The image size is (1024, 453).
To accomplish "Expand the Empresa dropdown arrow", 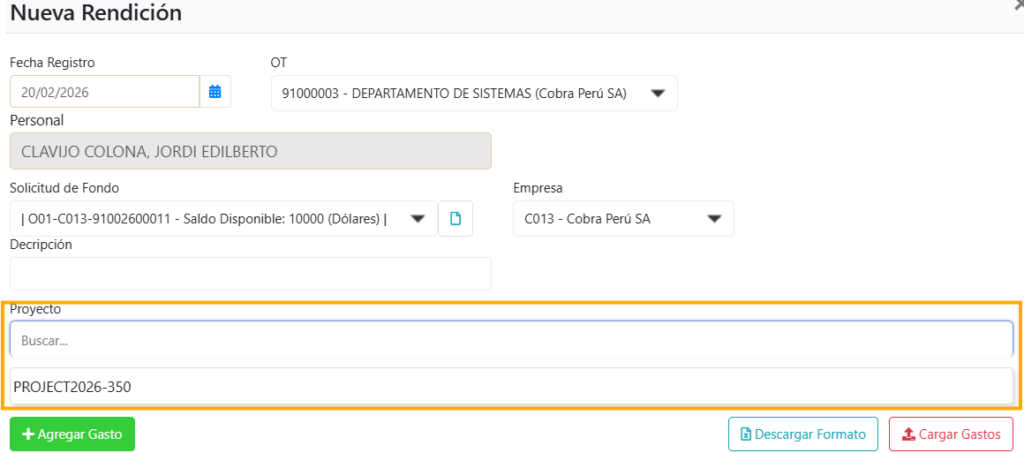I will (x=714, y=219).
